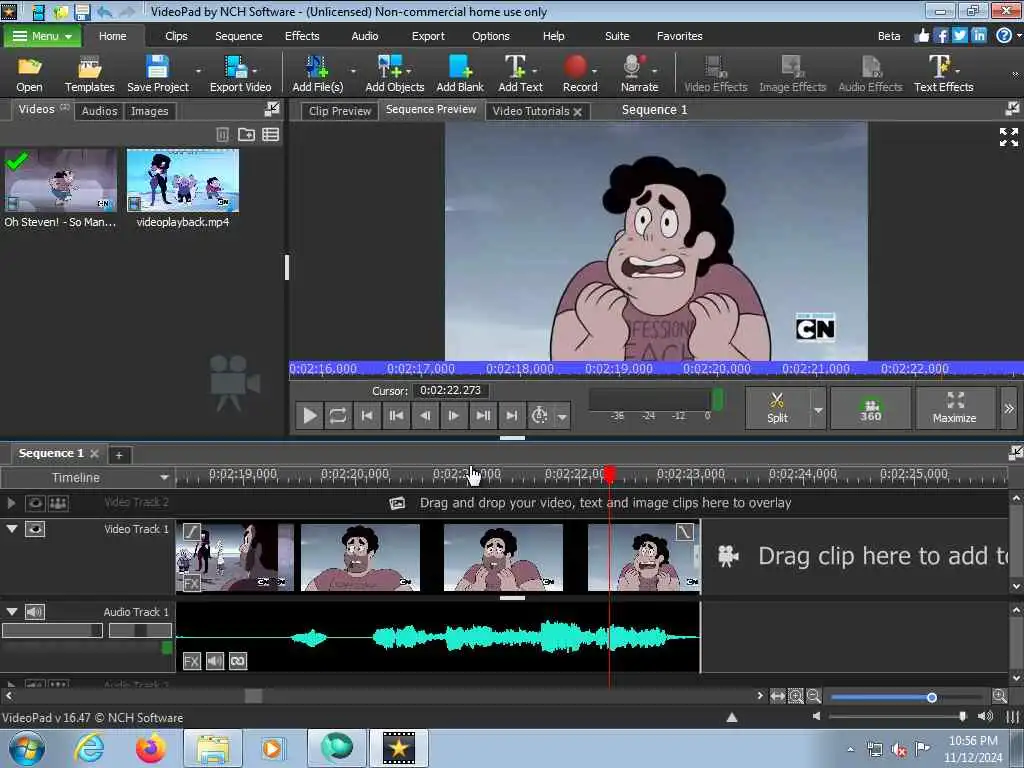Screen dimensions: 1024x768
Task: Switch to the Audios bin tab
Action: tap(99, 111)
